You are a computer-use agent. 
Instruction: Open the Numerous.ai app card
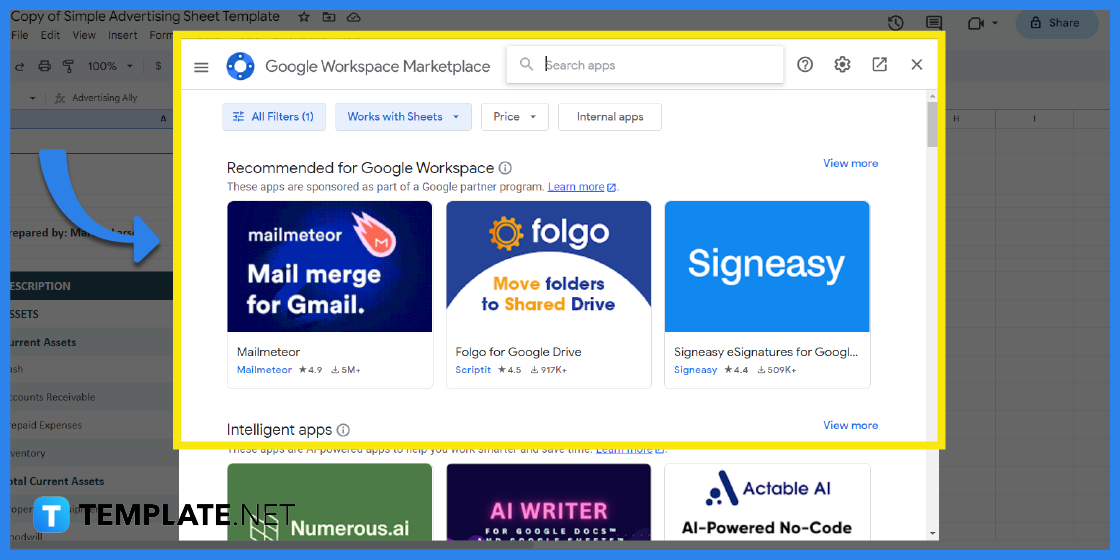point(330,502)
